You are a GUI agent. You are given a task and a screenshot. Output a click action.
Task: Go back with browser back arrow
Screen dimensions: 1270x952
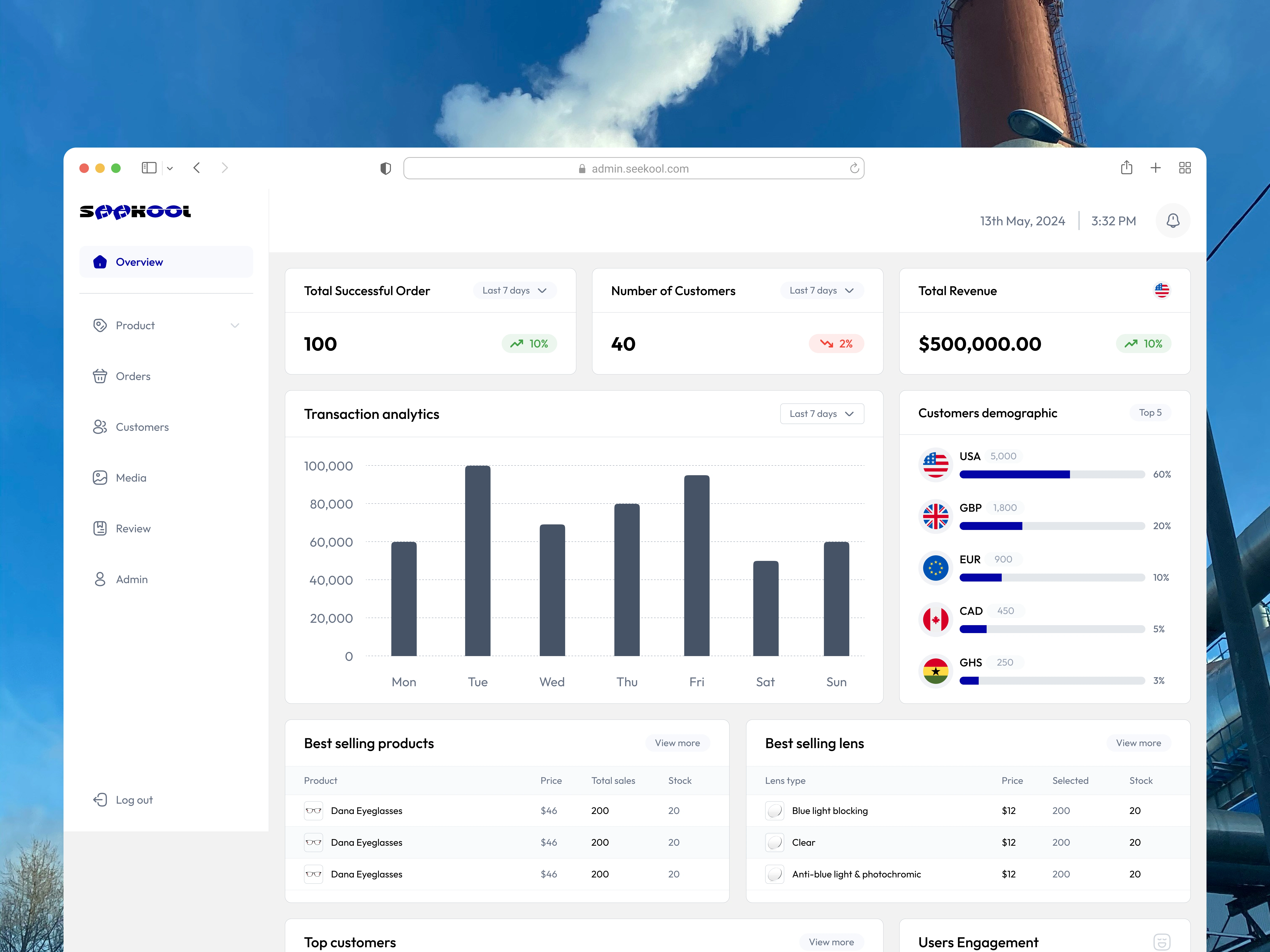(x=197, y=168)
